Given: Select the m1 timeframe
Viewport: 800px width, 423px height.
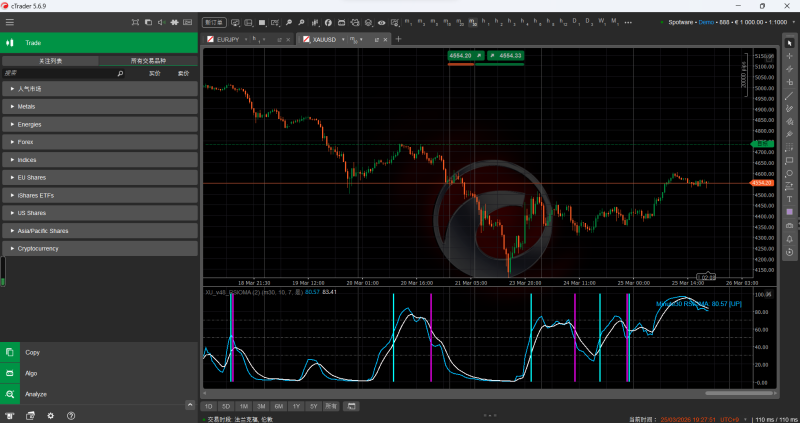Looking at the screenshot, I should [x=408, y=22].
